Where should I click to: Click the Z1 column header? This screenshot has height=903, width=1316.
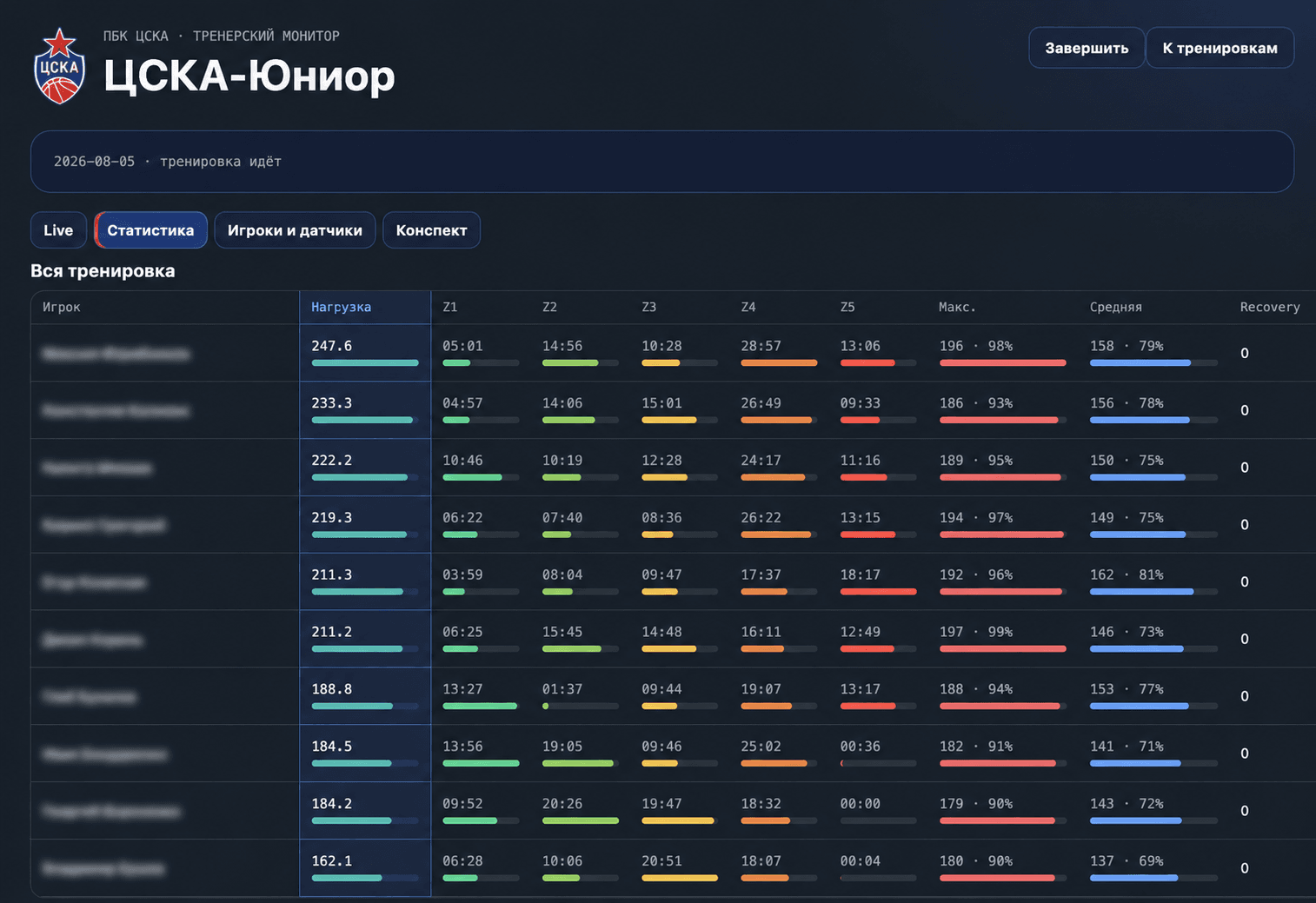click(x=450, y=307)
